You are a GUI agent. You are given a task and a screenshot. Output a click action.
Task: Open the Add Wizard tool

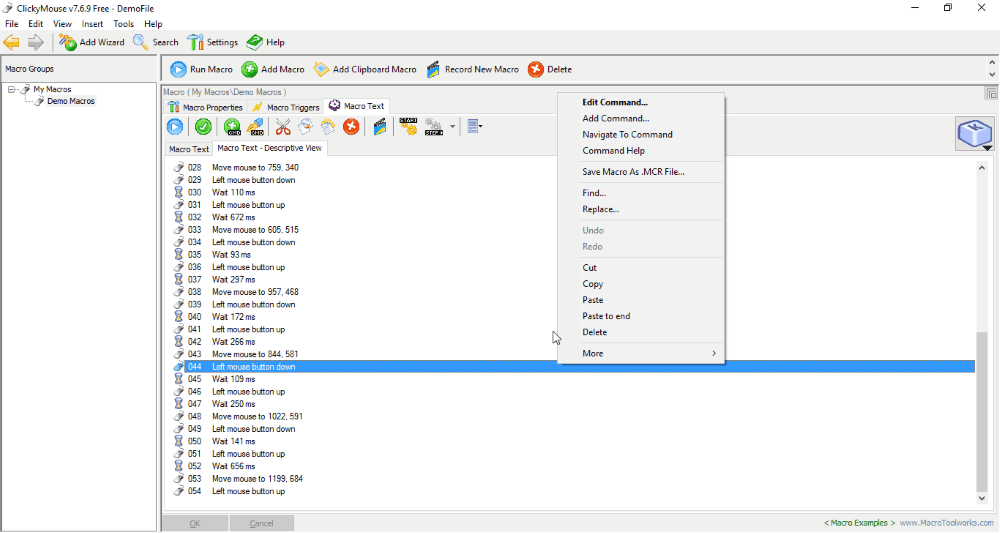coord(92,42)
